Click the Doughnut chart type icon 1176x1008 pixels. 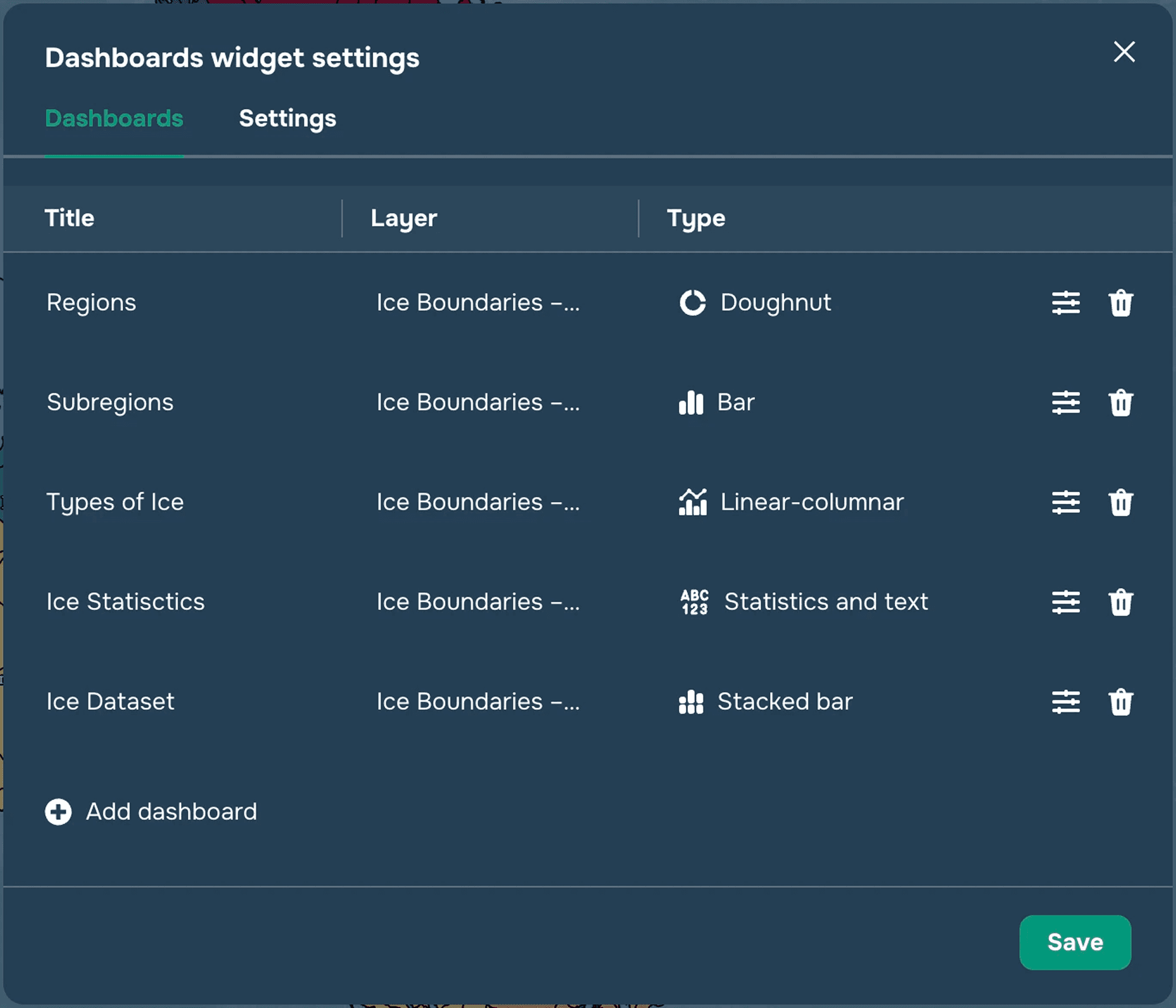693,303
